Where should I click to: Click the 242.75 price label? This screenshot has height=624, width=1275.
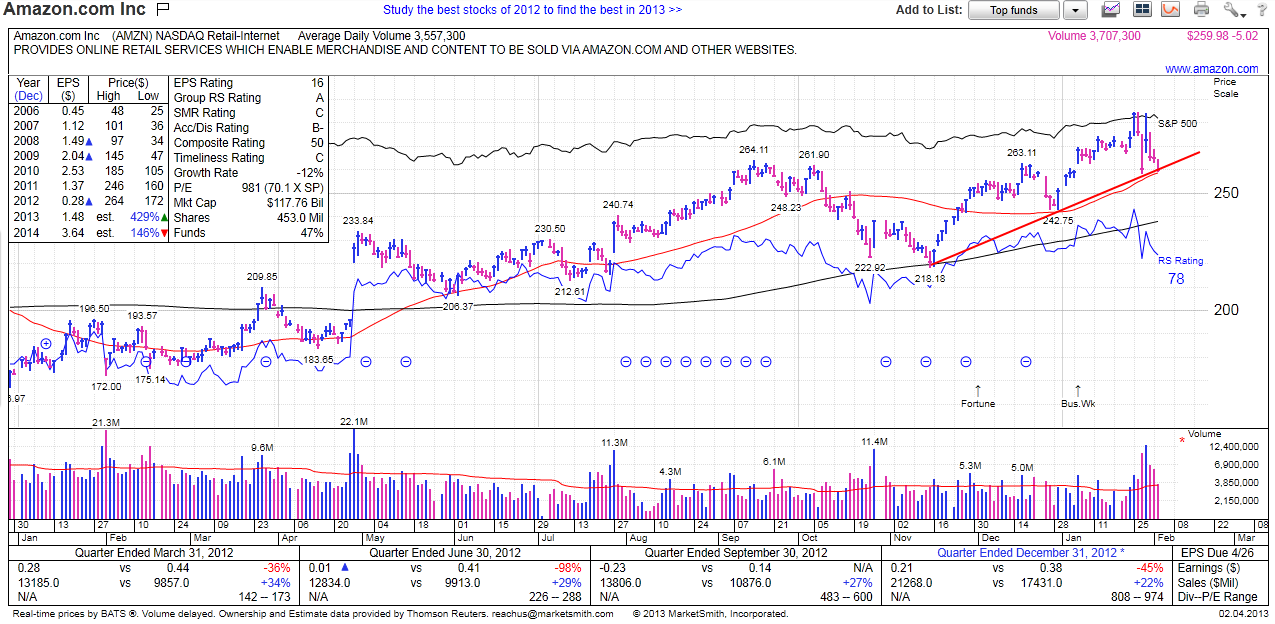[x=1057, y=221]
